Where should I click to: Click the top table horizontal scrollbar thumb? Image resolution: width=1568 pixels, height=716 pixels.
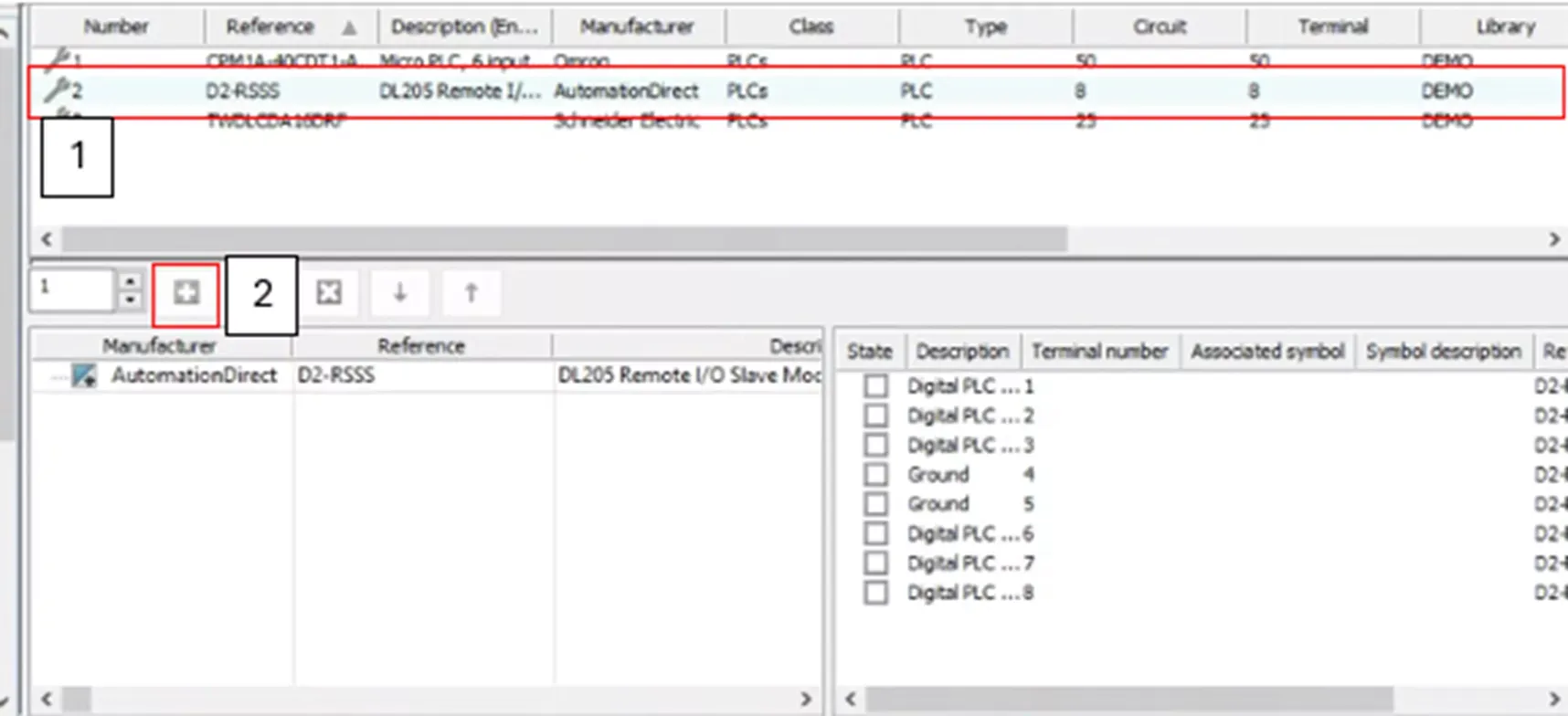(564, 239)
